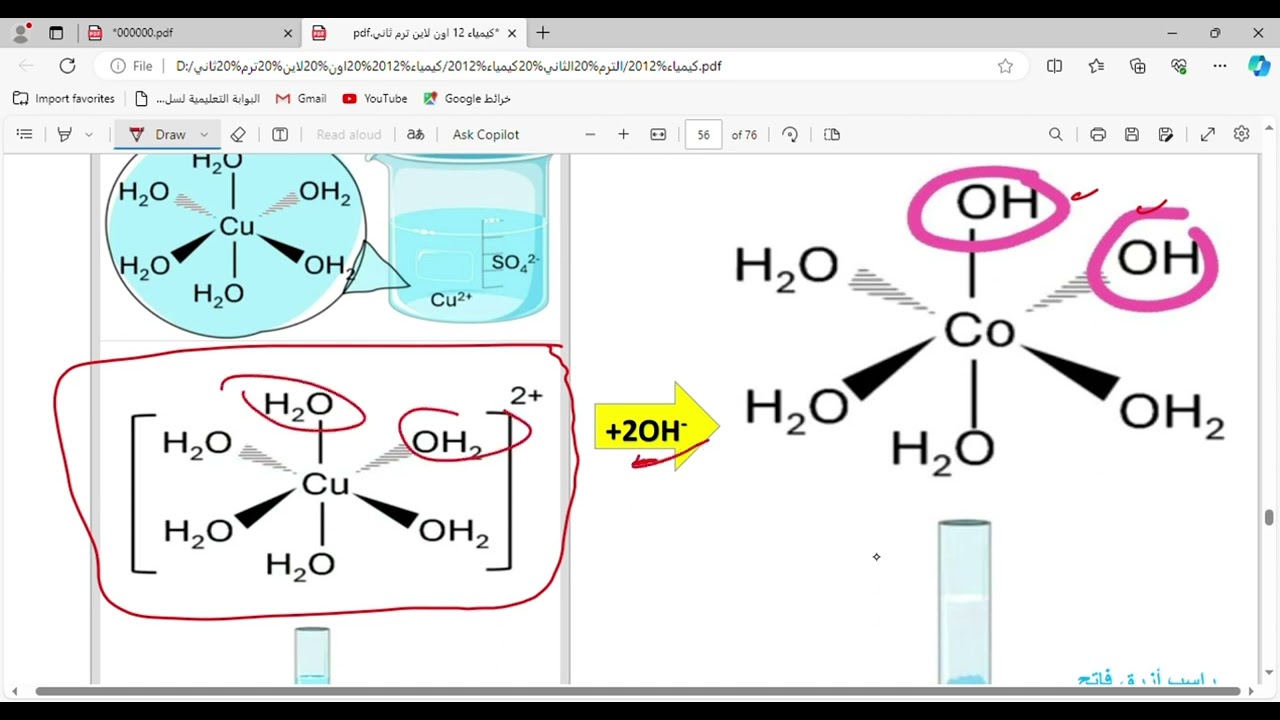
Task: Rotate the PDF page
Action: pyautogui.click(x=790, y=134)
